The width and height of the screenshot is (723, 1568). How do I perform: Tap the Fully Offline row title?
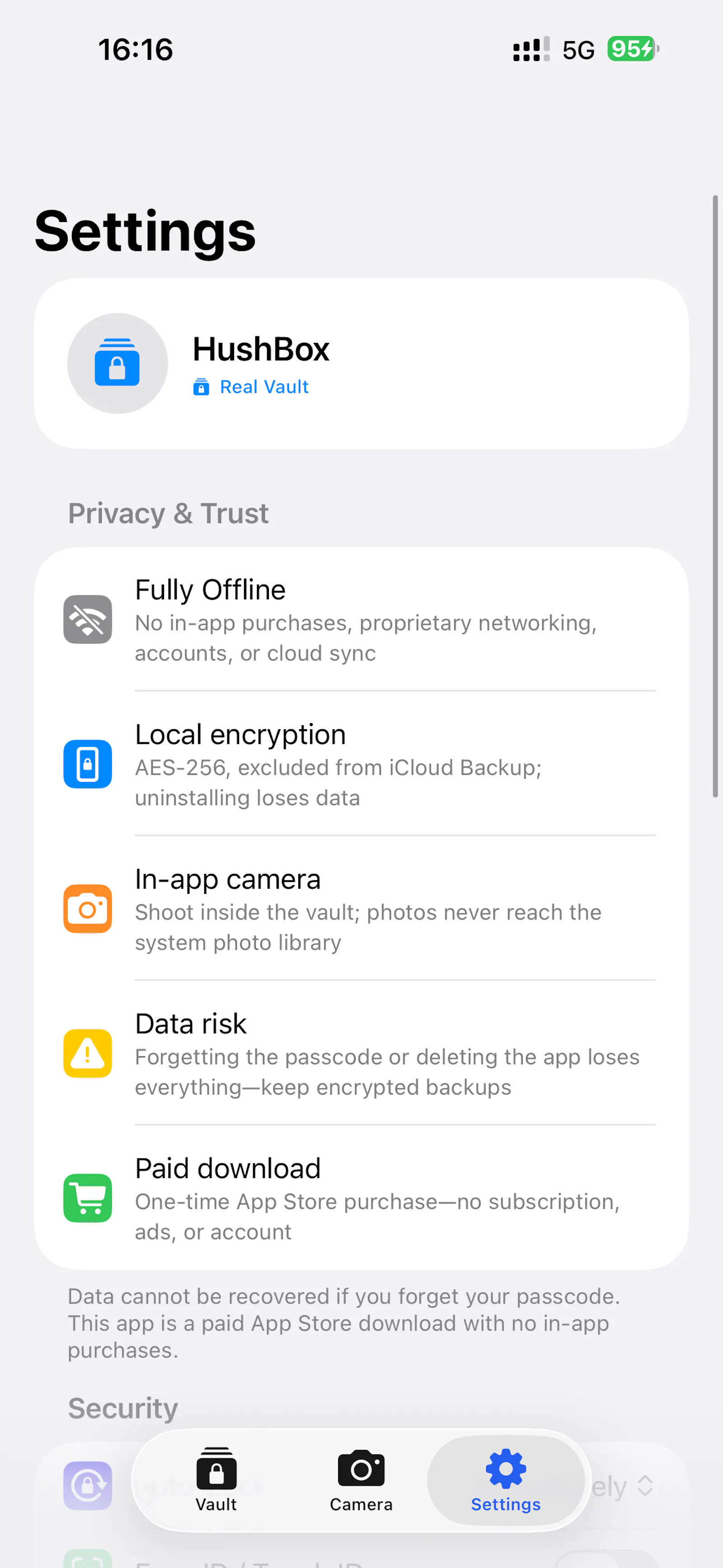click(x=210, y=590)
